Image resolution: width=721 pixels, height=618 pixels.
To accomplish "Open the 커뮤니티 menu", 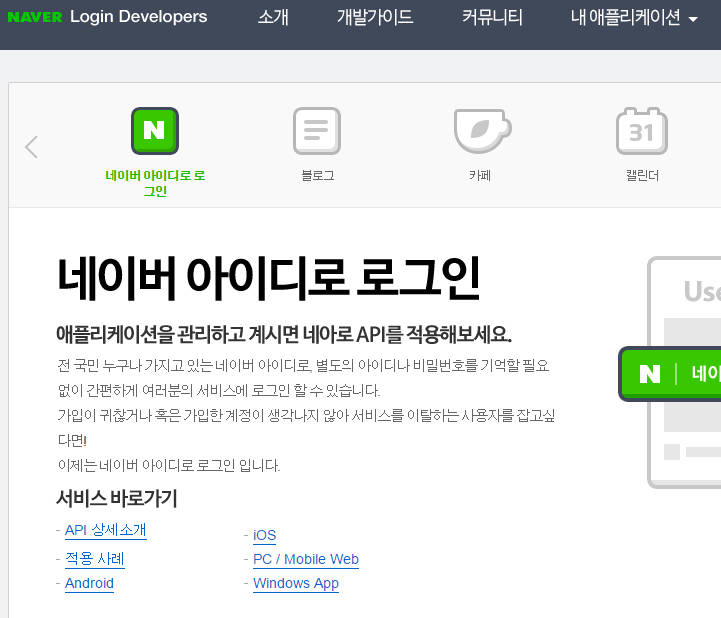I will (492, 17).
